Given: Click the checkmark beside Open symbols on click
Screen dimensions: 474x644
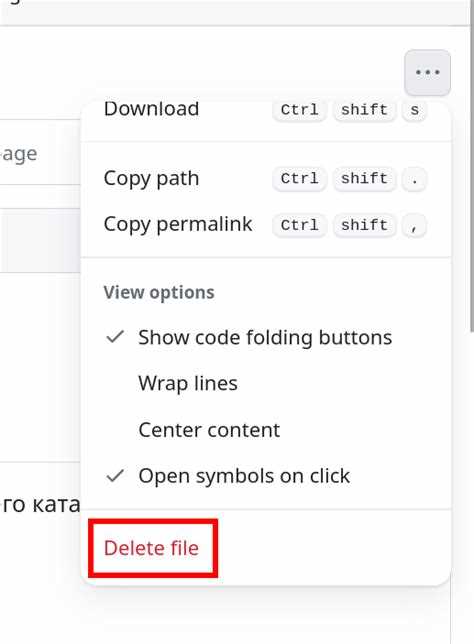Looking at the screenshot, I should 115,476.
